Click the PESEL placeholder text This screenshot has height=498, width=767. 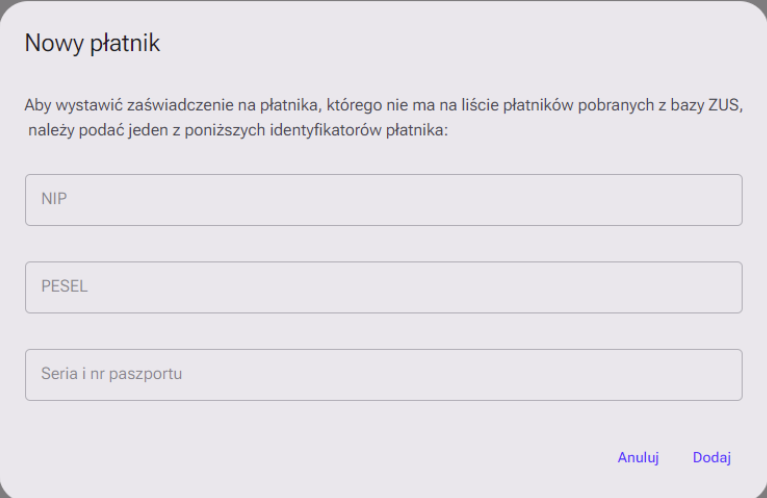click(64, 287)
